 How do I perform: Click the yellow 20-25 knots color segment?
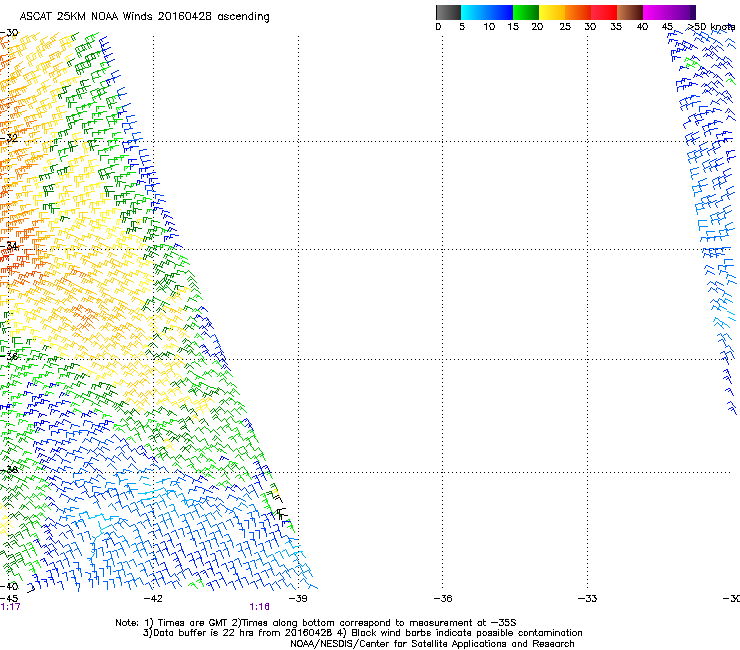coord(552,12)
